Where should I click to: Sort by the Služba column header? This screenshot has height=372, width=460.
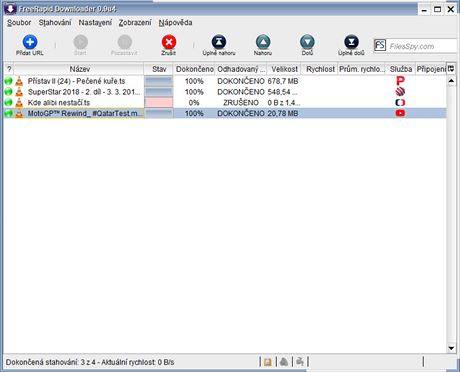click(x=401, y=69)
